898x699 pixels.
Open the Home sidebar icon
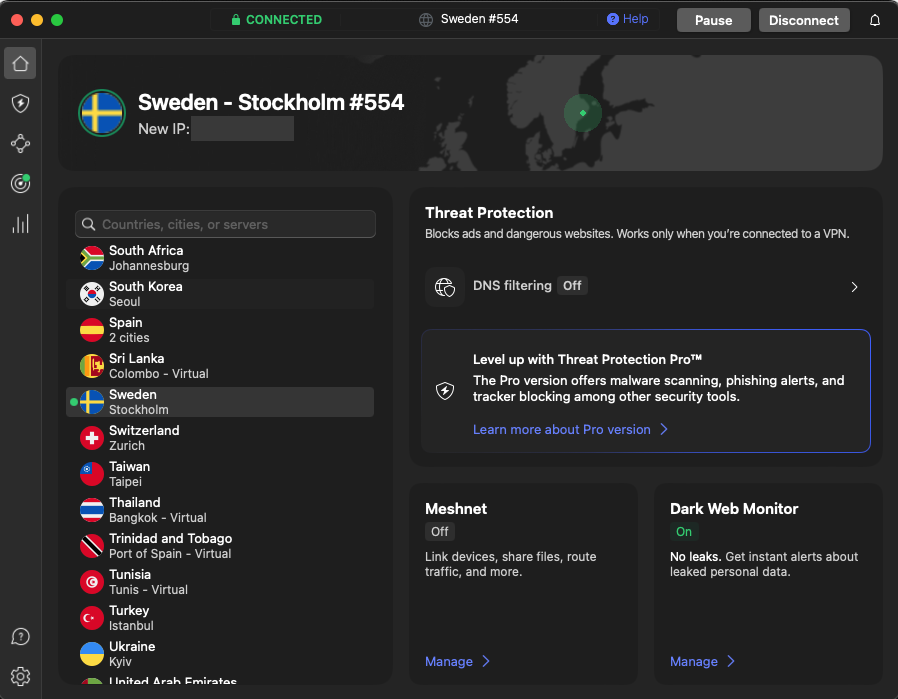20,63
